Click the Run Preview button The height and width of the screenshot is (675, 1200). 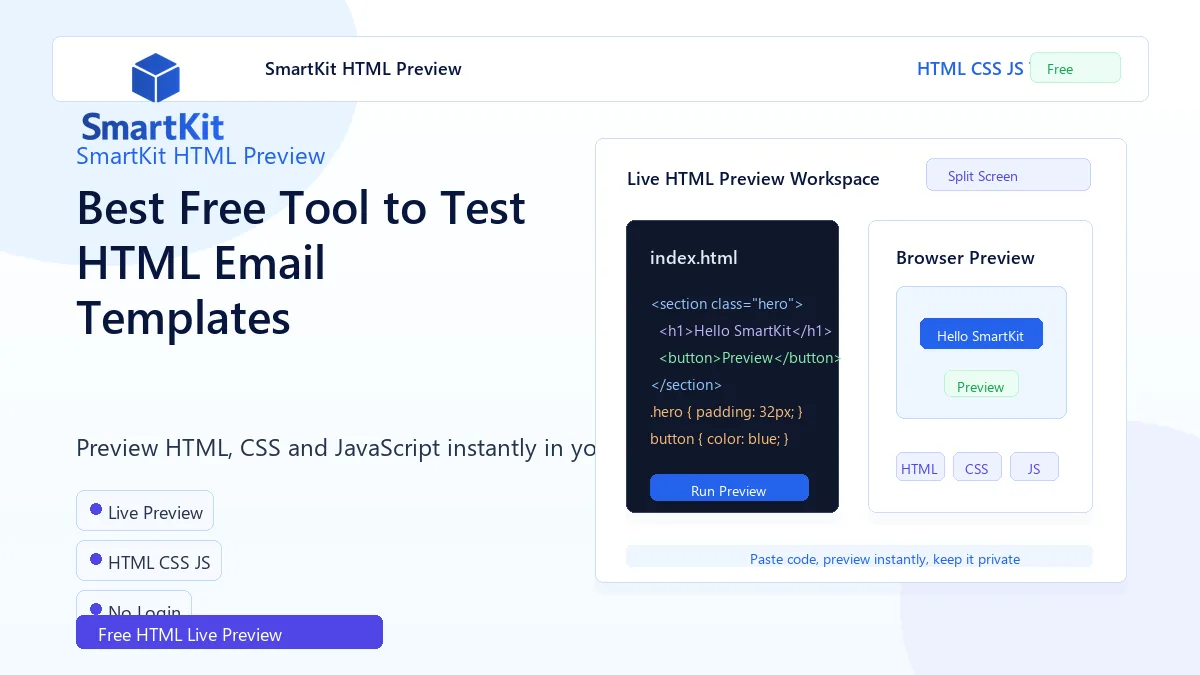729,488
